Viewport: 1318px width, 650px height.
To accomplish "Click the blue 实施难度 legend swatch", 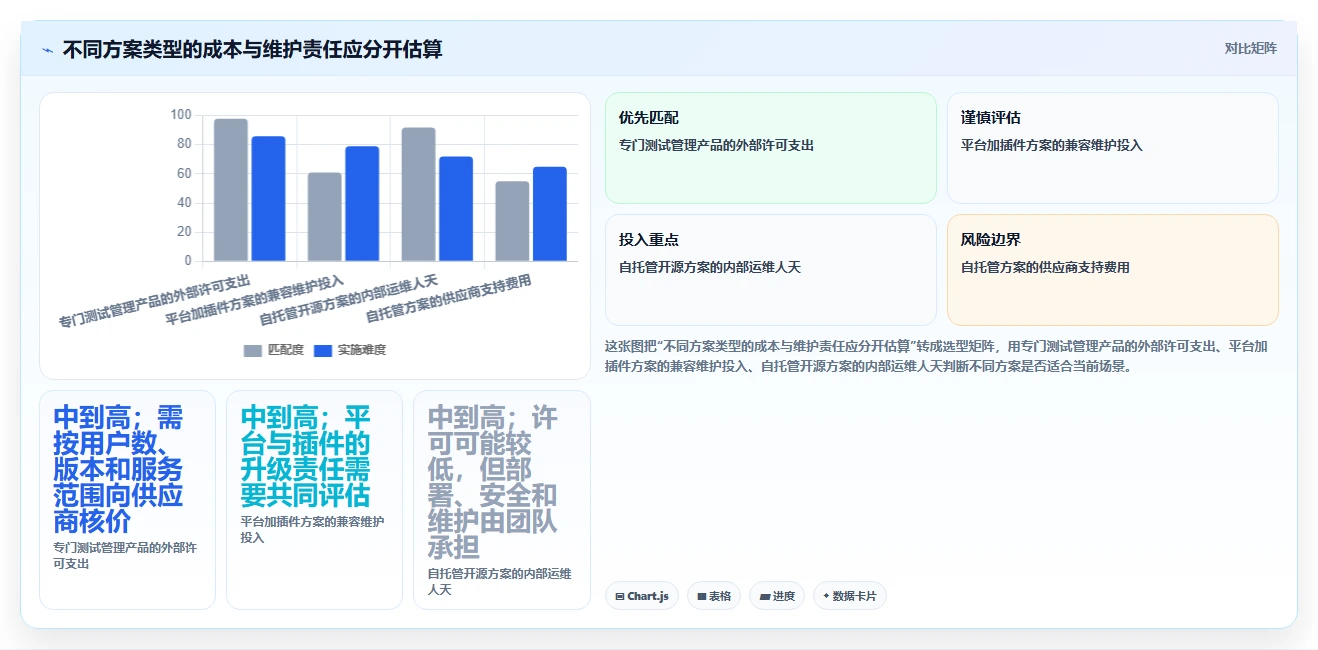I will (x=323, y=351).
